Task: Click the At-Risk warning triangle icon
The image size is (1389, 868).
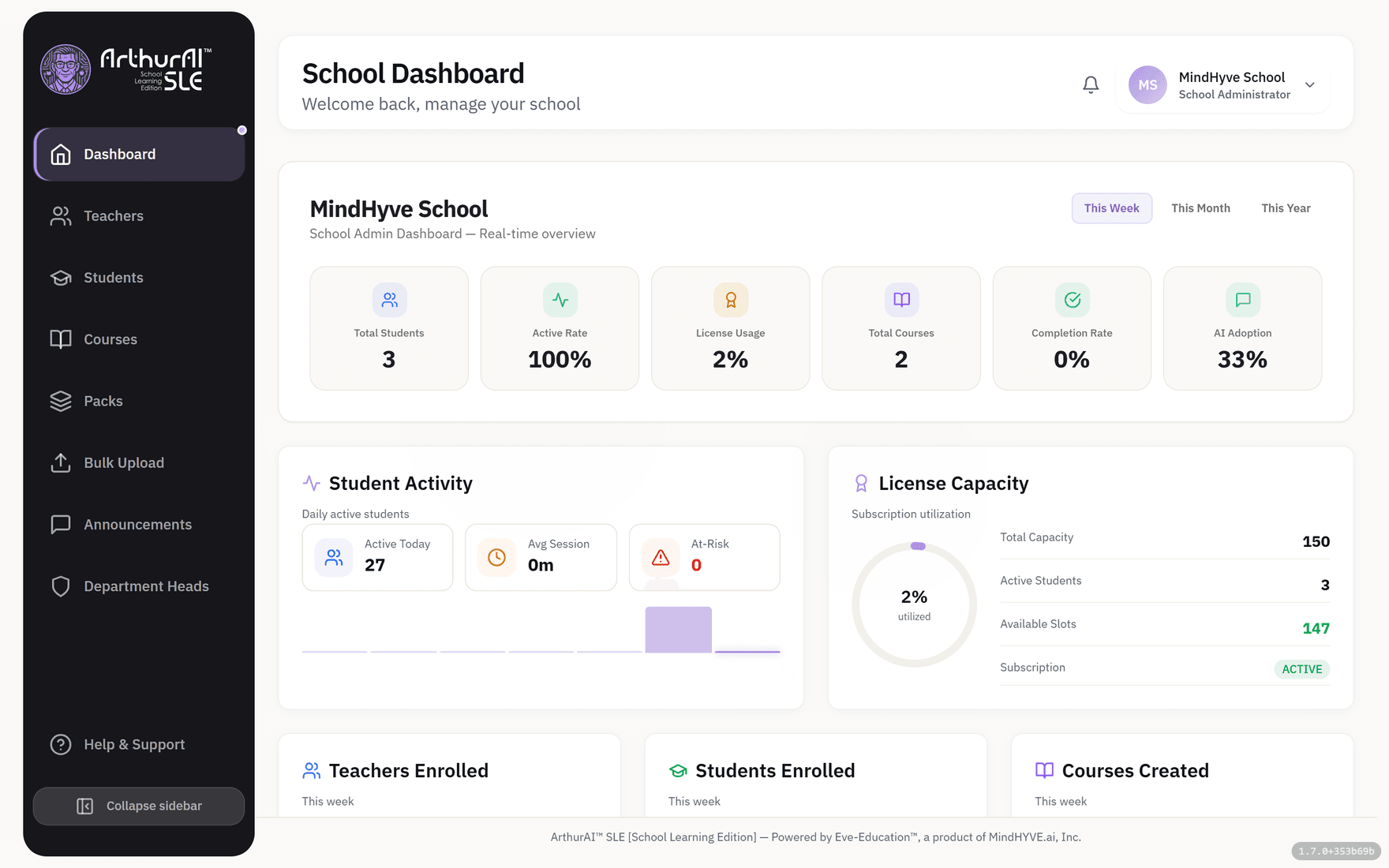Action: [661, 558]
